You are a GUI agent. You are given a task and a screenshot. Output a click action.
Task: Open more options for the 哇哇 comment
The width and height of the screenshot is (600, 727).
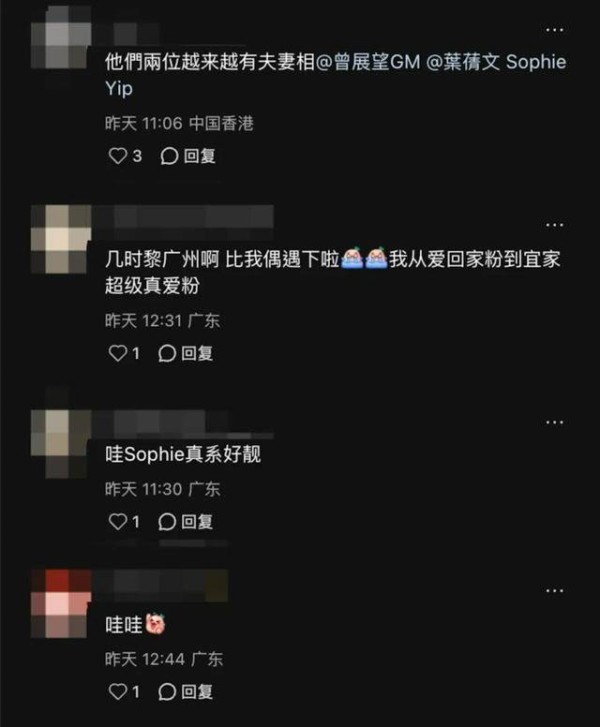tap(555, 591)
